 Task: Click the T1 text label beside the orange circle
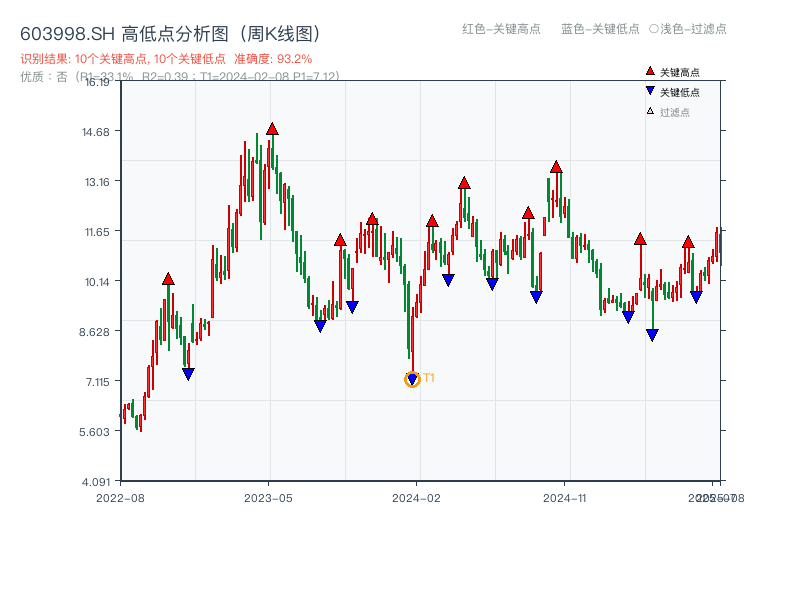[429, 378]
